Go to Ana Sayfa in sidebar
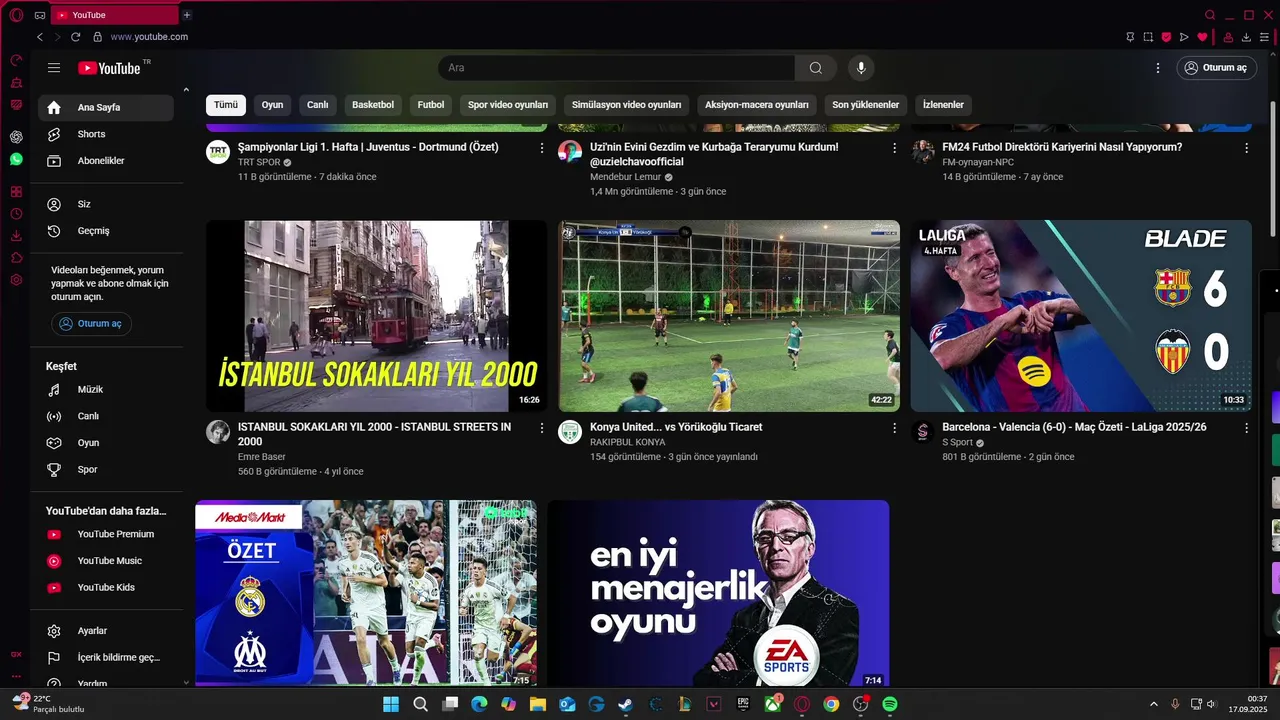Screen dimensions: 1280x720 [106, 107]
